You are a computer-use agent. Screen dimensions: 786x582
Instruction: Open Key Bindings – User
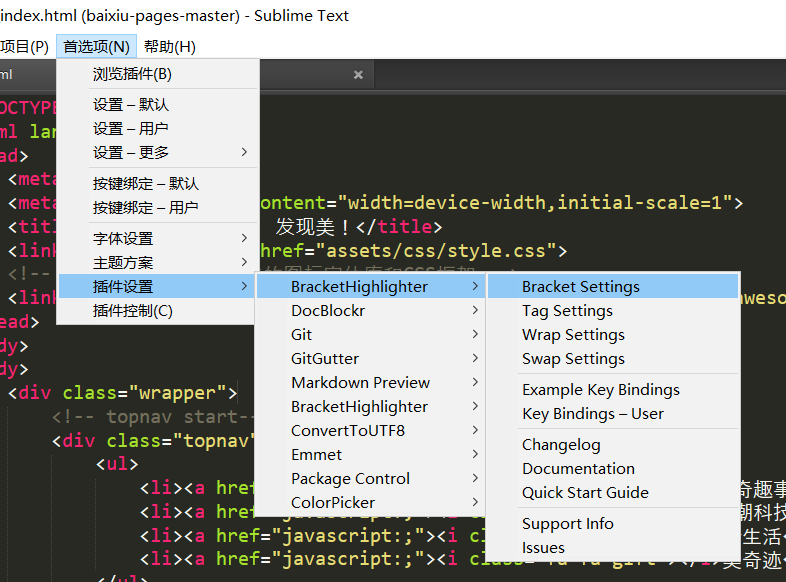[x=592, y=413]
